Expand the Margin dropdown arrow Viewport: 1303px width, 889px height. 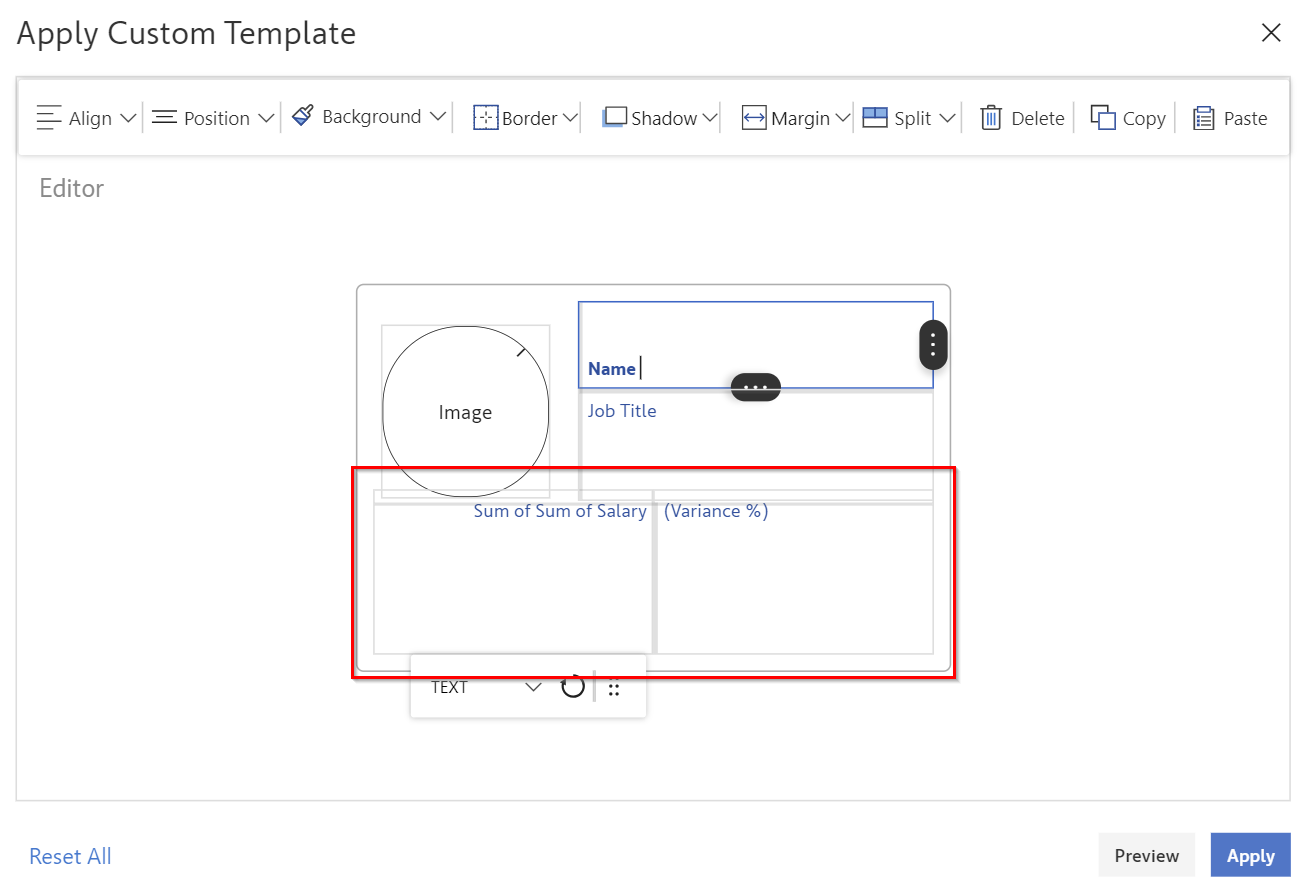(x=842, y=118)
